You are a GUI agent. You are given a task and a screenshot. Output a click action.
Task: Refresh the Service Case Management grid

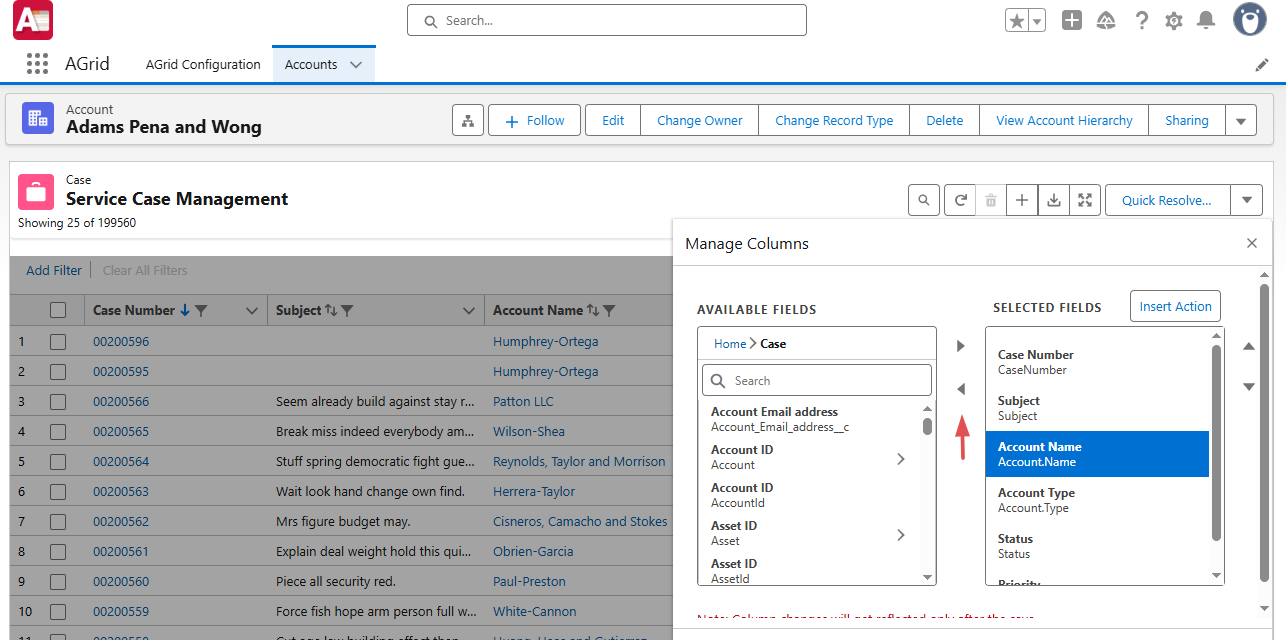tap(960, 200)
